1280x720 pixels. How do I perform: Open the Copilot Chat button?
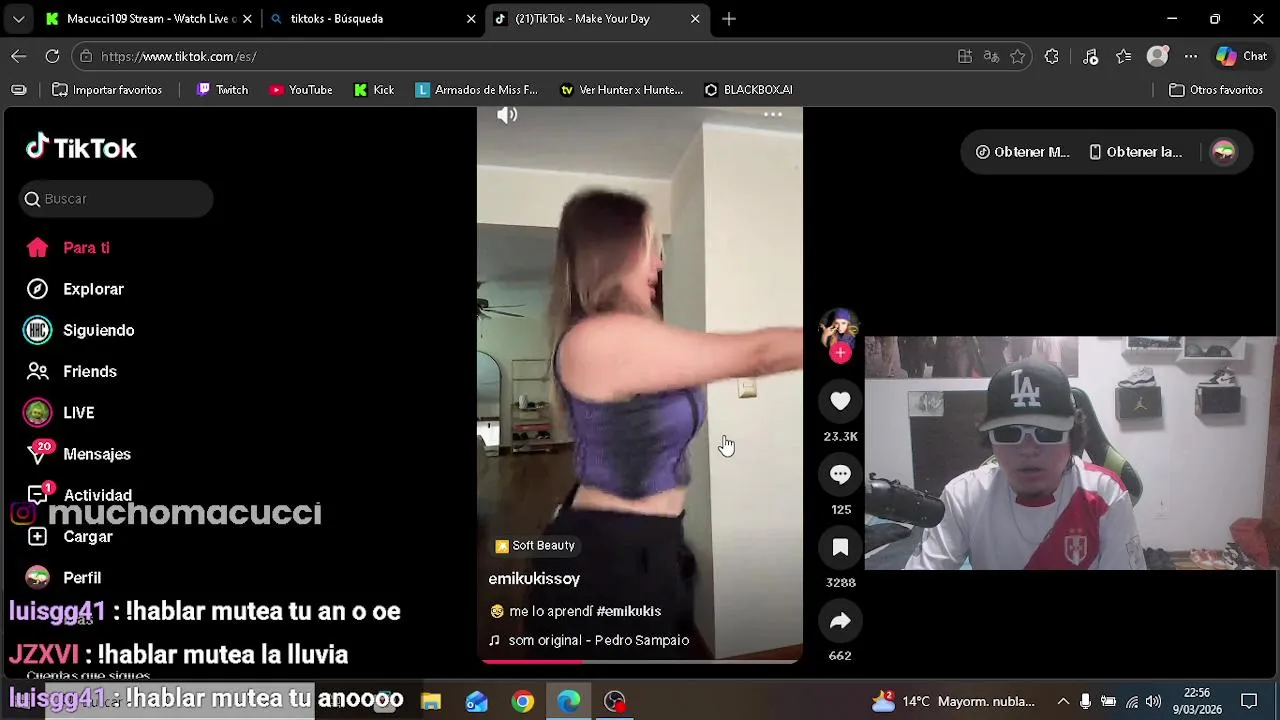point(1242,57)
